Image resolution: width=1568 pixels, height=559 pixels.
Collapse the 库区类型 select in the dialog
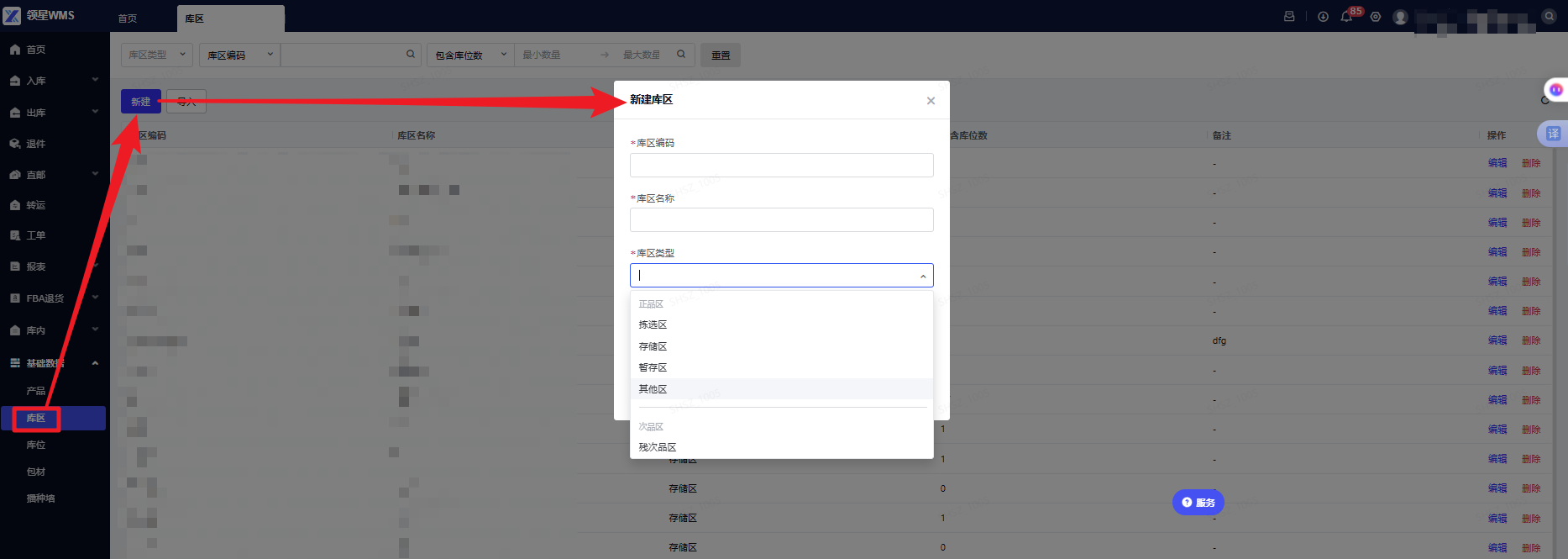click(923, 276)
